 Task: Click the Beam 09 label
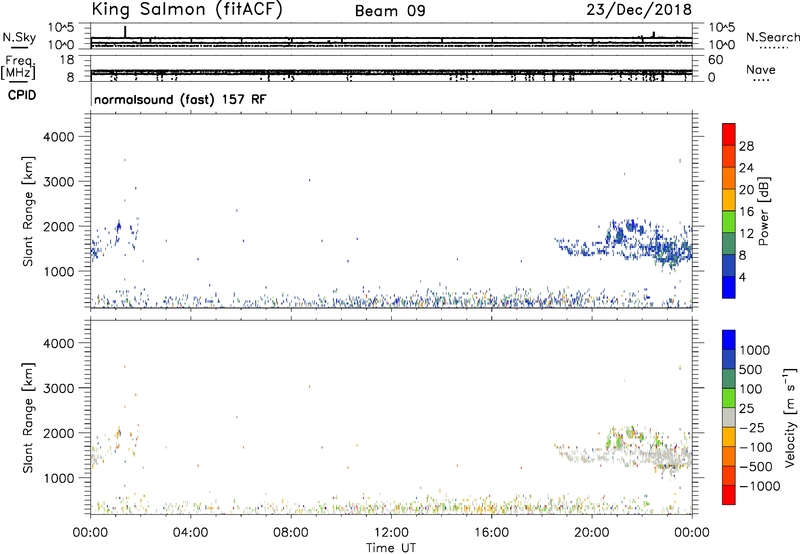click(390, 11)
